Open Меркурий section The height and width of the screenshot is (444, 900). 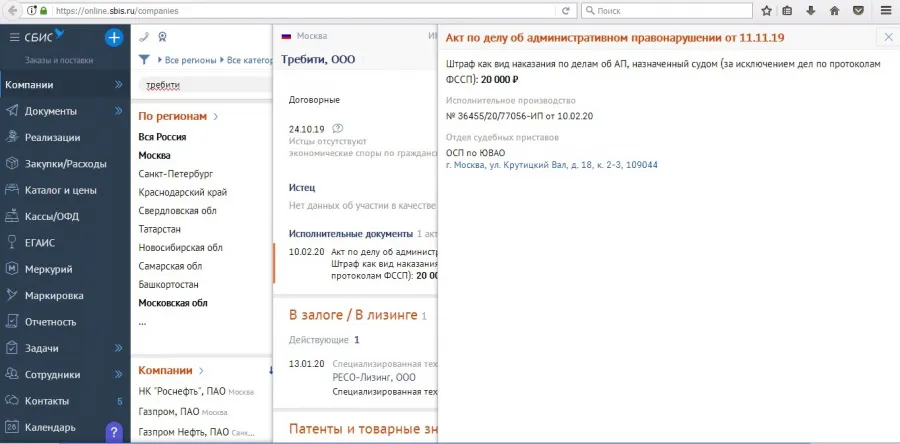pyautogui.click(x=48, y=270)
